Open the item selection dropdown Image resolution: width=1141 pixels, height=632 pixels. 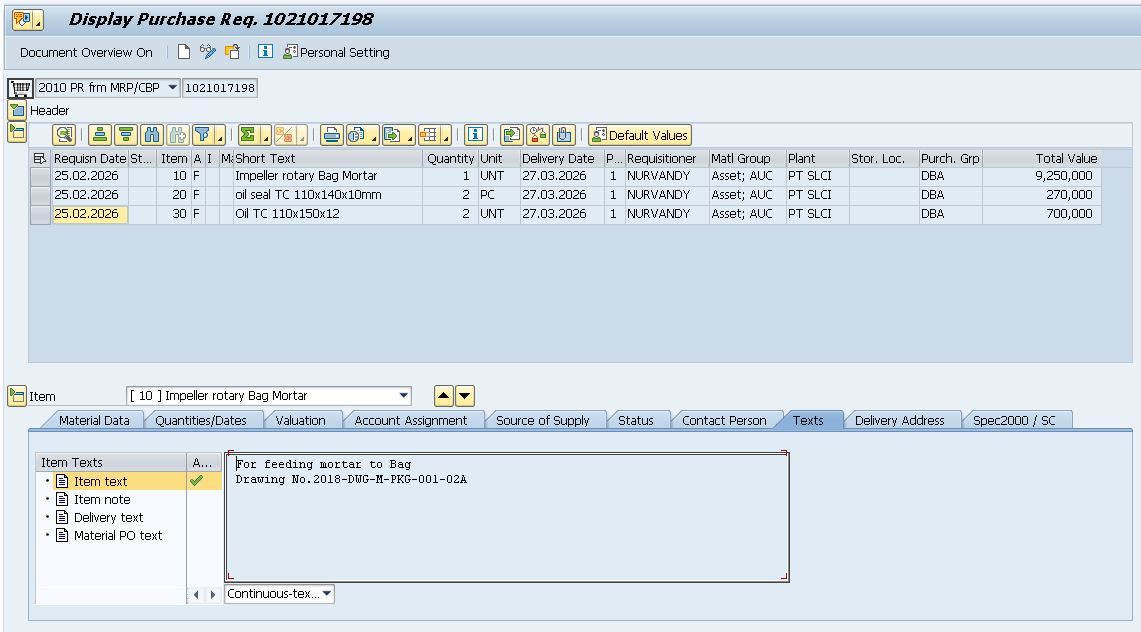tap(404, 396)
